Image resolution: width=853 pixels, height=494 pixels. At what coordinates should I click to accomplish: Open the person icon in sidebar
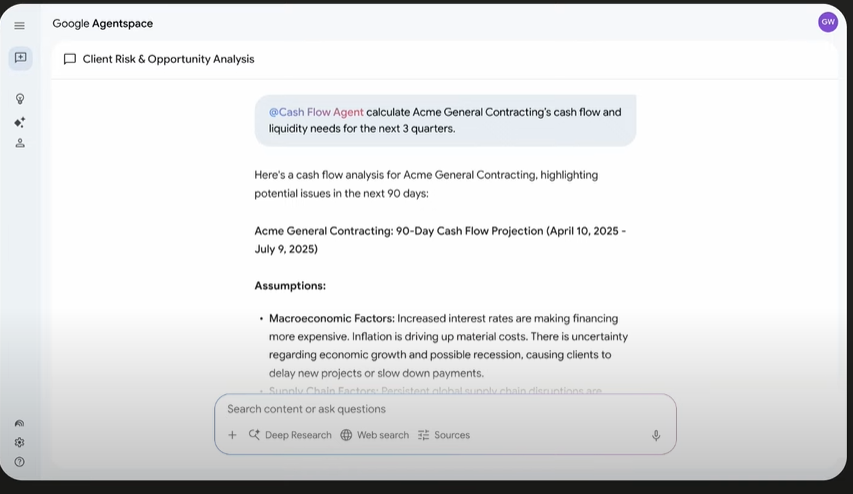pyautogui.click(x=20, y=143)
